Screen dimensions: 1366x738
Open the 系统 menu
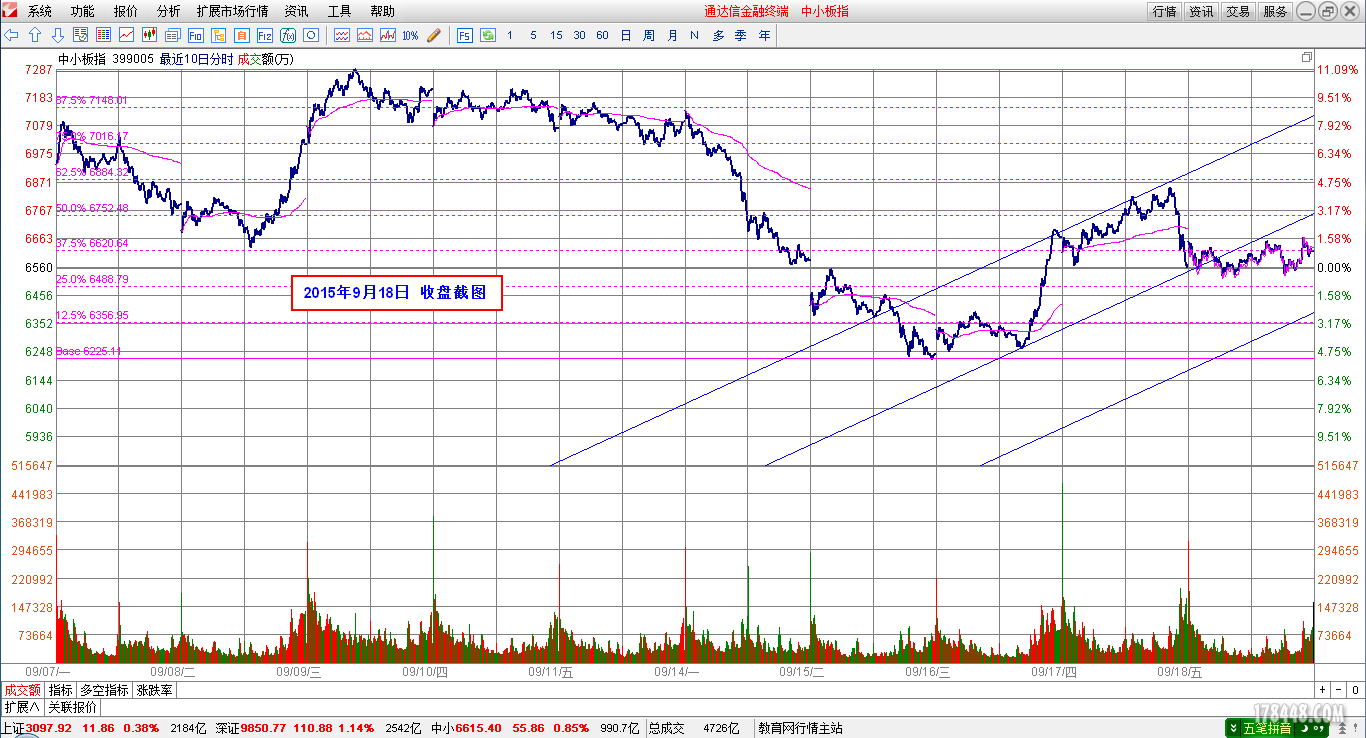pyautogui.click(x=40, y=11)
